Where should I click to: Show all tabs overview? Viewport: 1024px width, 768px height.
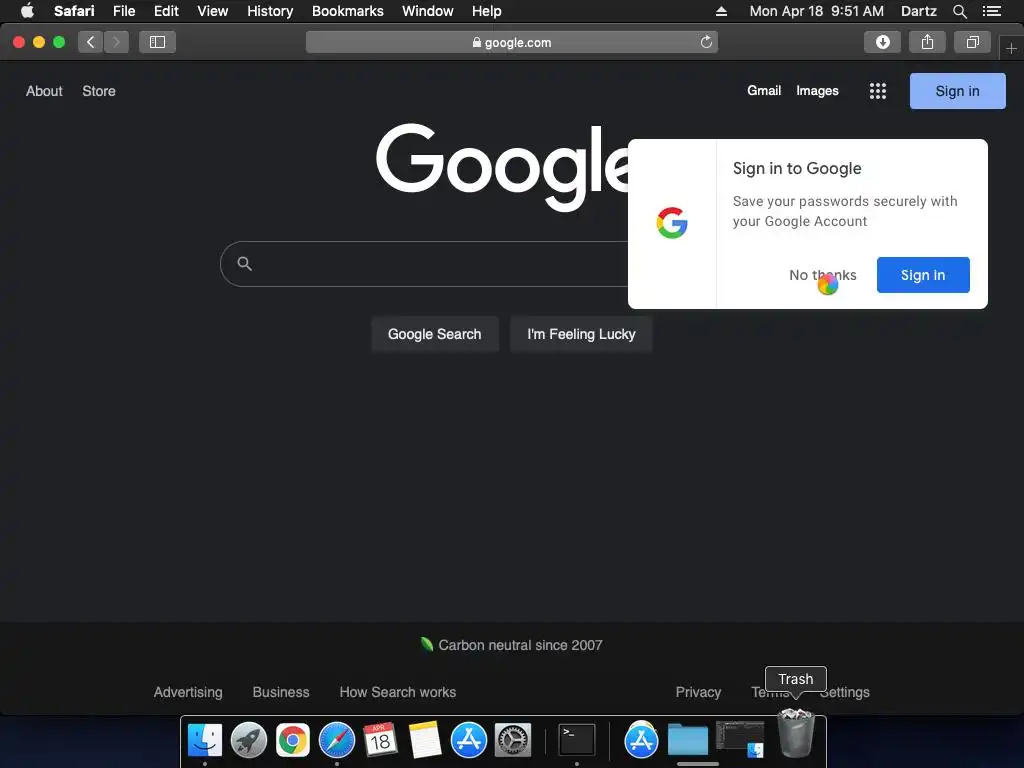click(972, 42)
